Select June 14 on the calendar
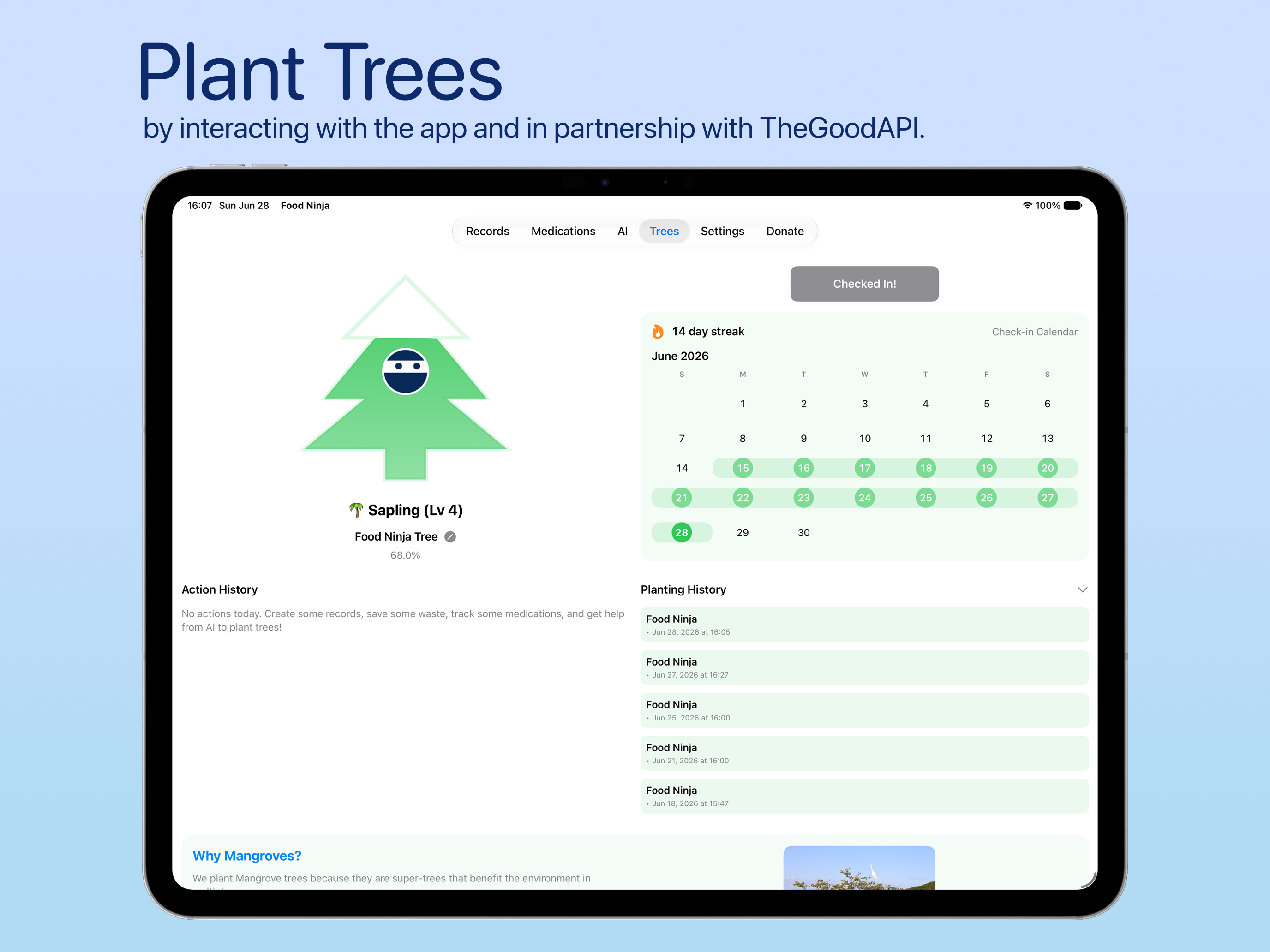The image size is (1270, 952). pos(682,468)
